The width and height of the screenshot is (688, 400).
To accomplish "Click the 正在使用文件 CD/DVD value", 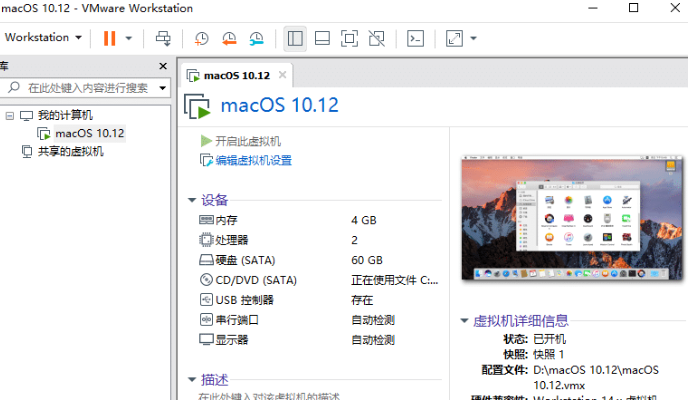I will pos(394,280).
